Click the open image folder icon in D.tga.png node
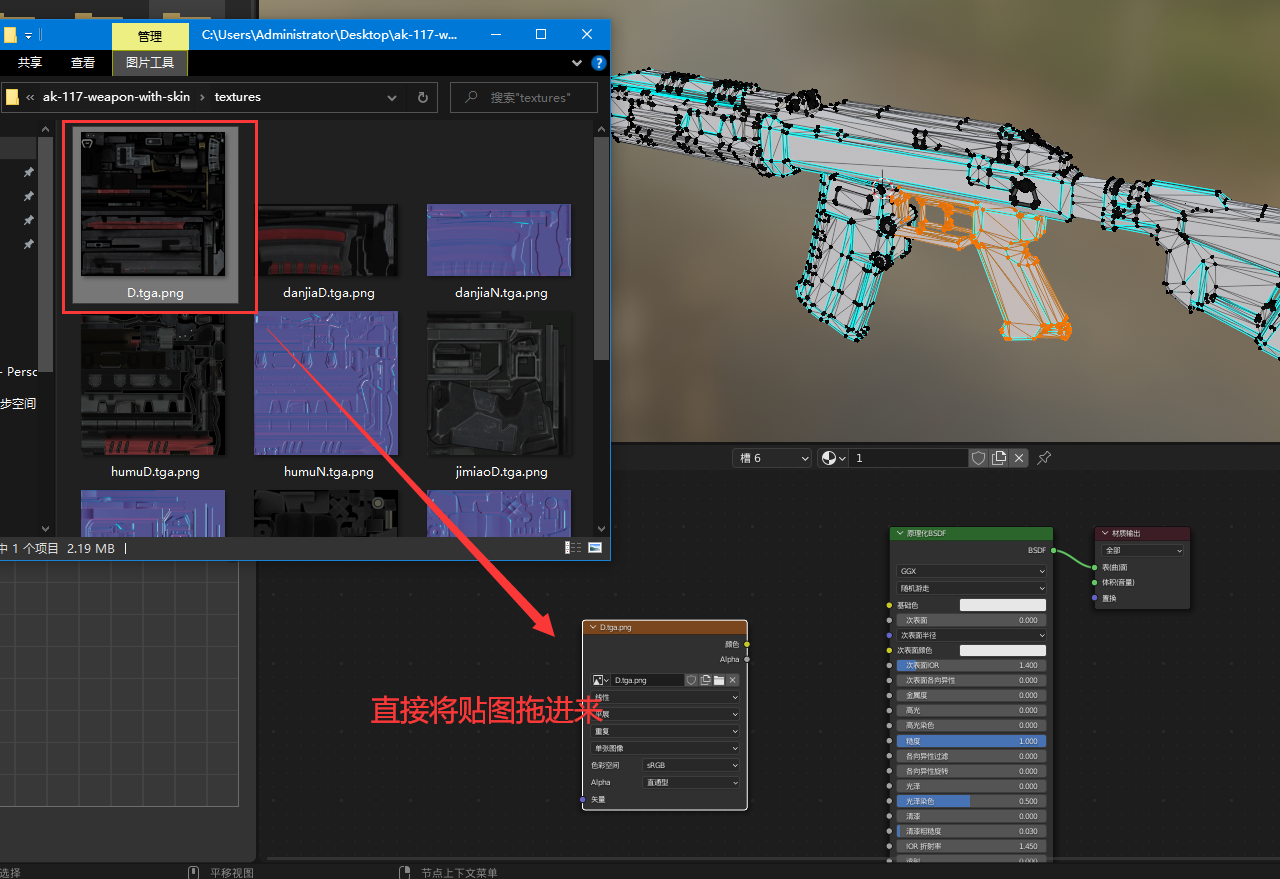This screenshot has width=1280, height=879. 719,680
